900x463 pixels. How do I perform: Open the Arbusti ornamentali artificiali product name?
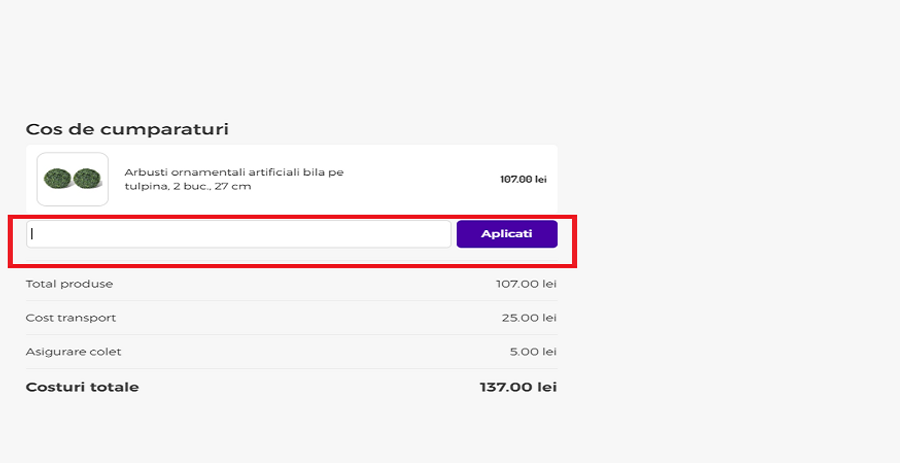(x=234, y=172)
